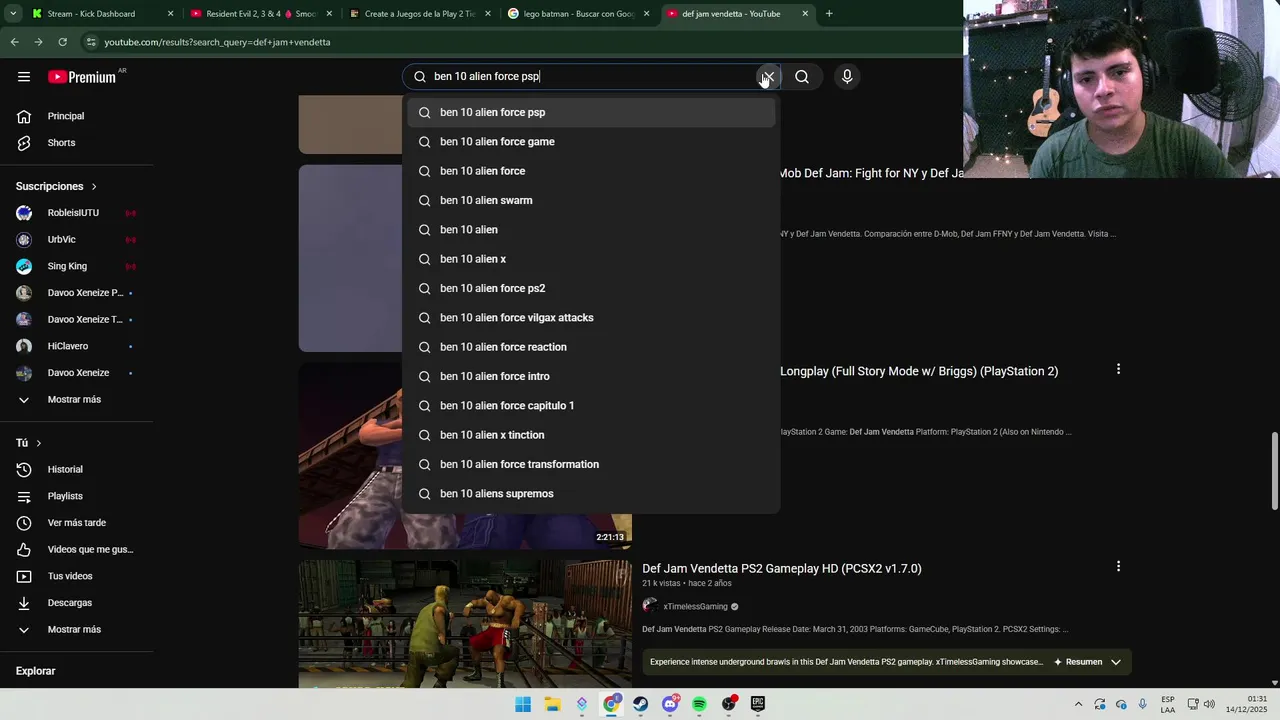Pick suggestion "ben 10 alien force capitulo 1"
This screenshot has width=1280, height=720.
click(591, 406)
